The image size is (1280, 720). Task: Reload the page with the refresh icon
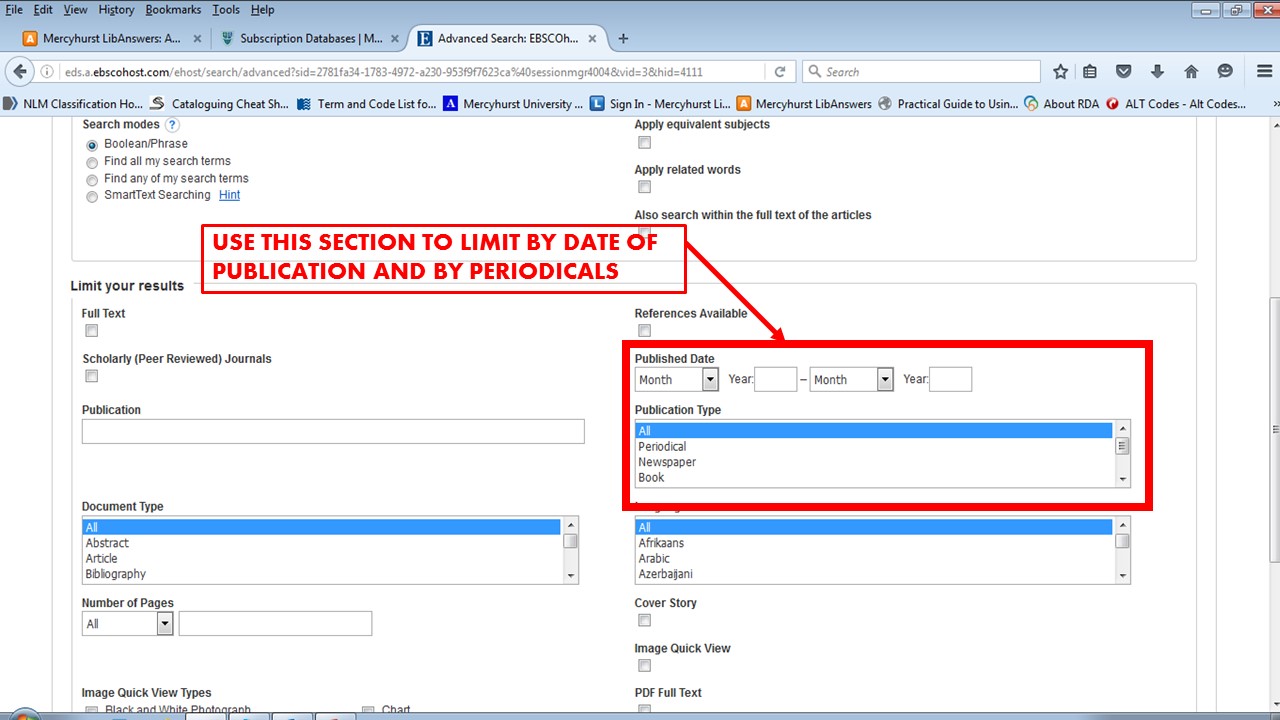click(x=779, y=72)
